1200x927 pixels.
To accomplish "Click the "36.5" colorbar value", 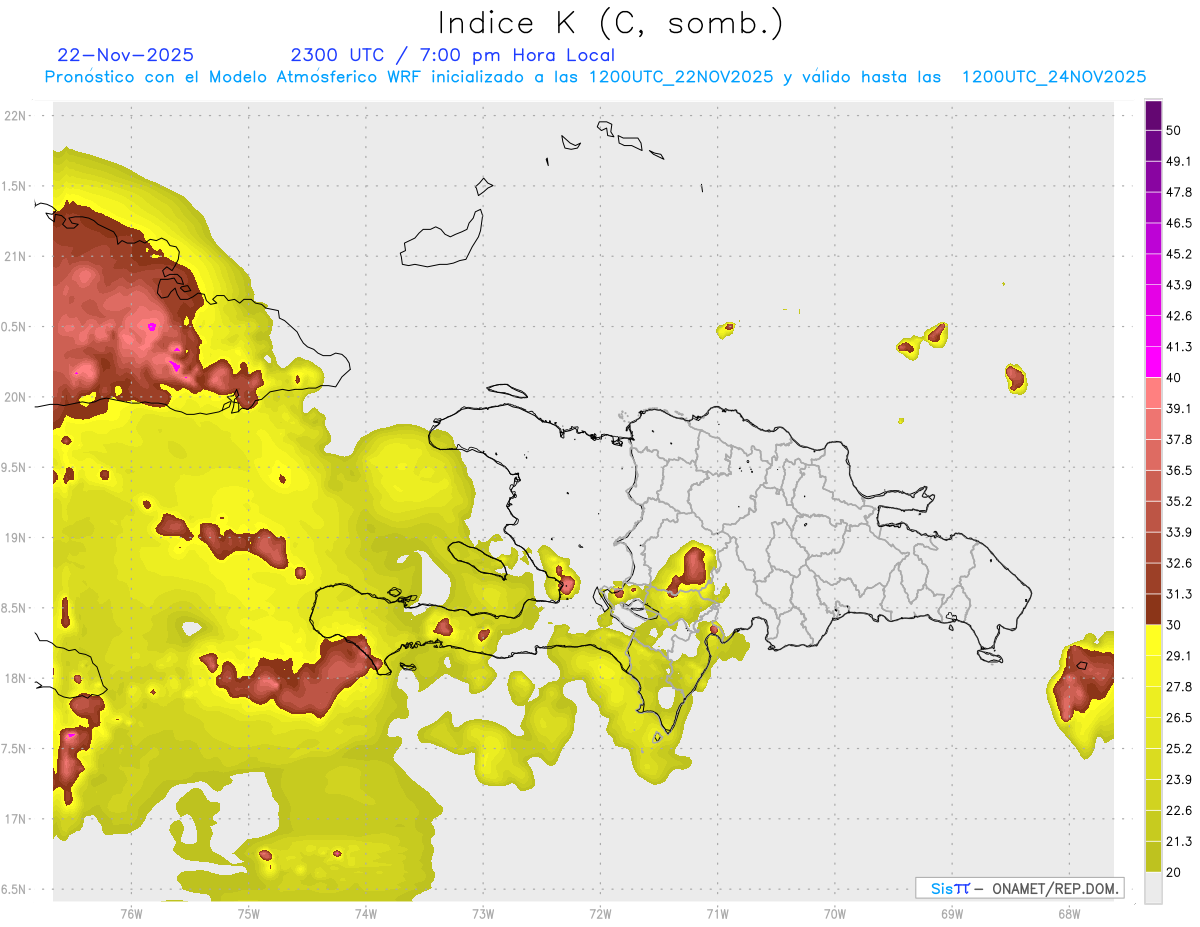I will (x=1179, y=470).
